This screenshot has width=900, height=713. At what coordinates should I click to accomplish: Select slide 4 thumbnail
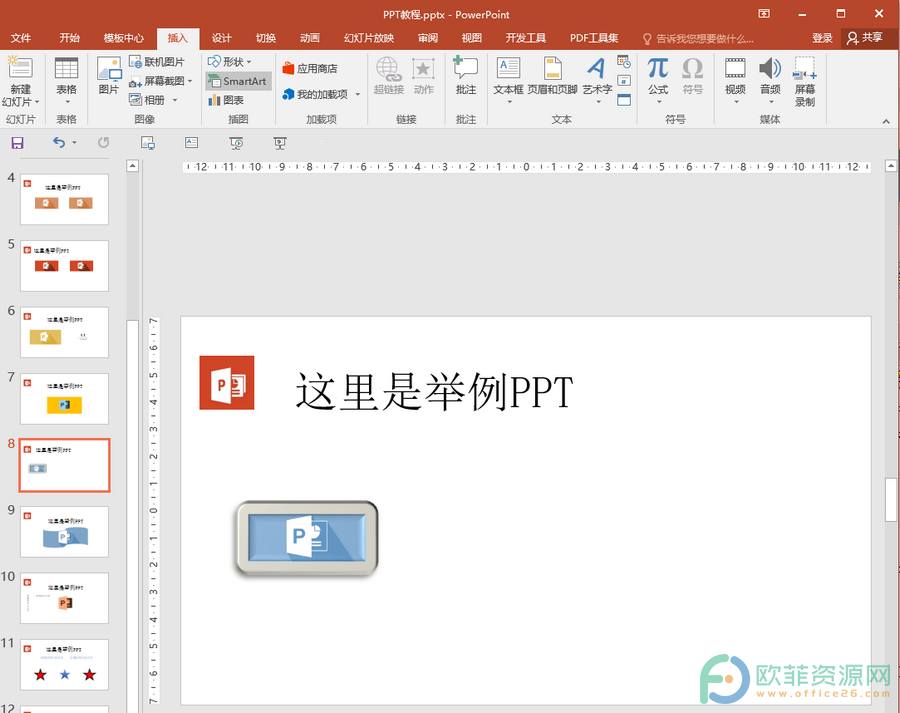click(64, 199)
